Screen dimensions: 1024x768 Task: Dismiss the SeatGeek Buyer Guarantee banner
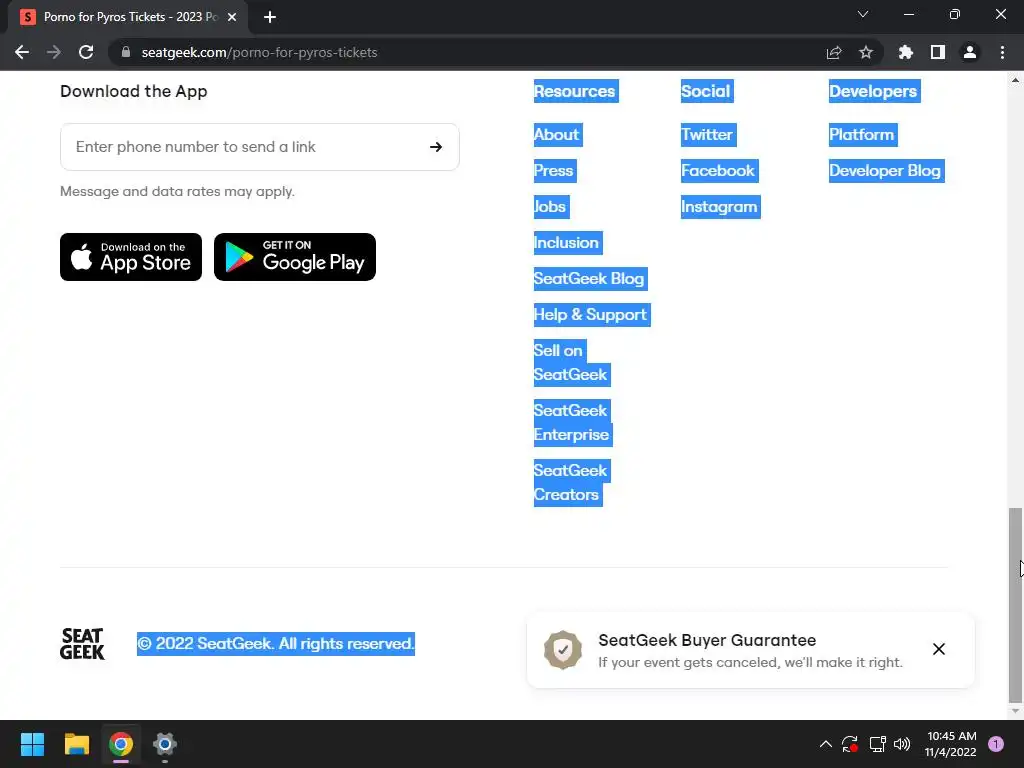[938, 649]
